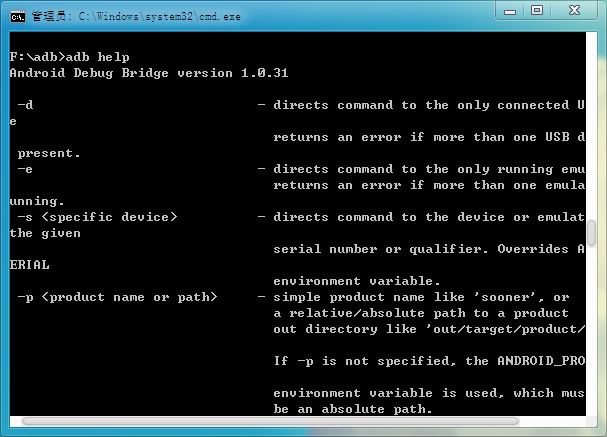Open the cmd.exe system menu icon
The height and width of the screenshot is (437, 607).
click(x=18, y=17)
